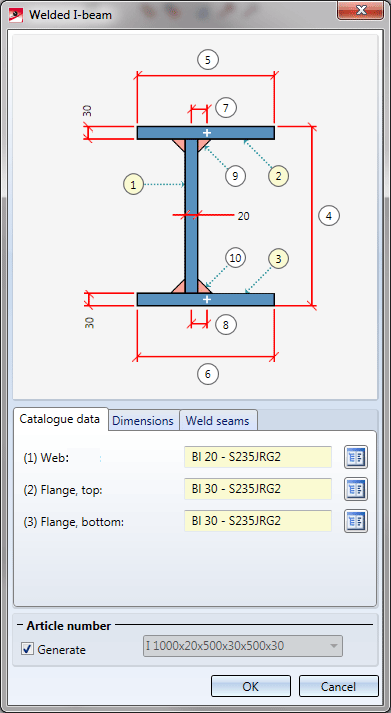The image size is (391, 713).
Task: Open the article number dropdown
Action: [243, 646]
